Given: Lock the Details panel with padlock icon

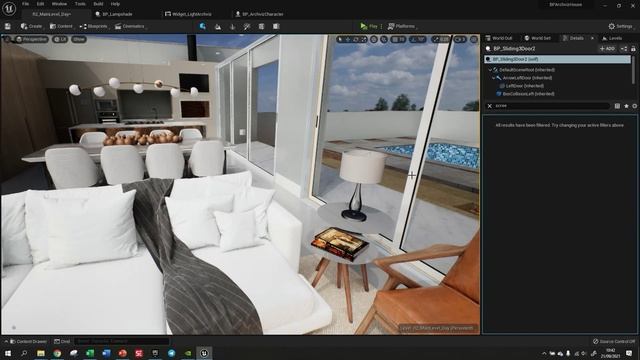Looking at the screenshot, I should (x=633, y=49).
